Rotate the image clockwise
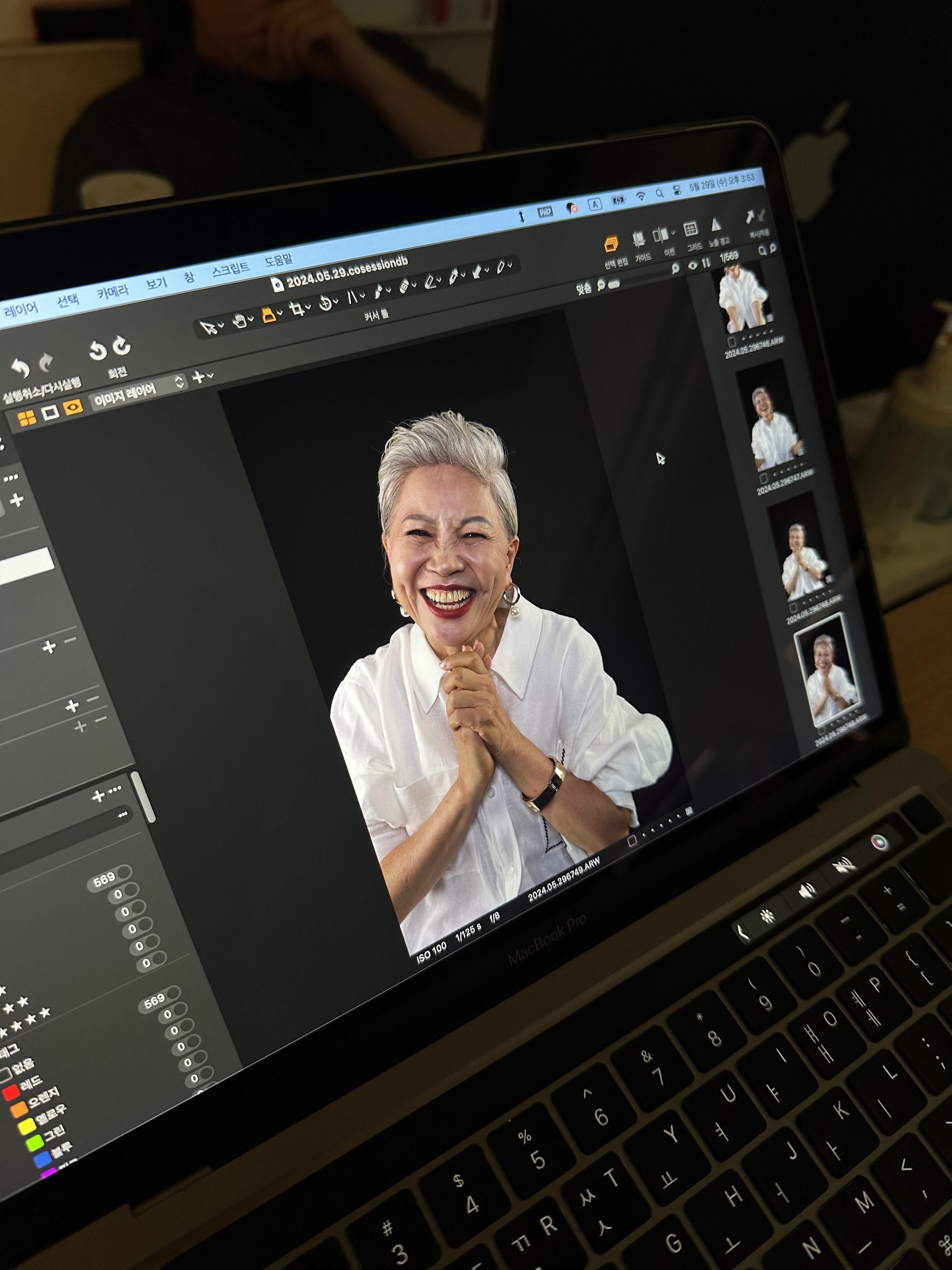 122,346
